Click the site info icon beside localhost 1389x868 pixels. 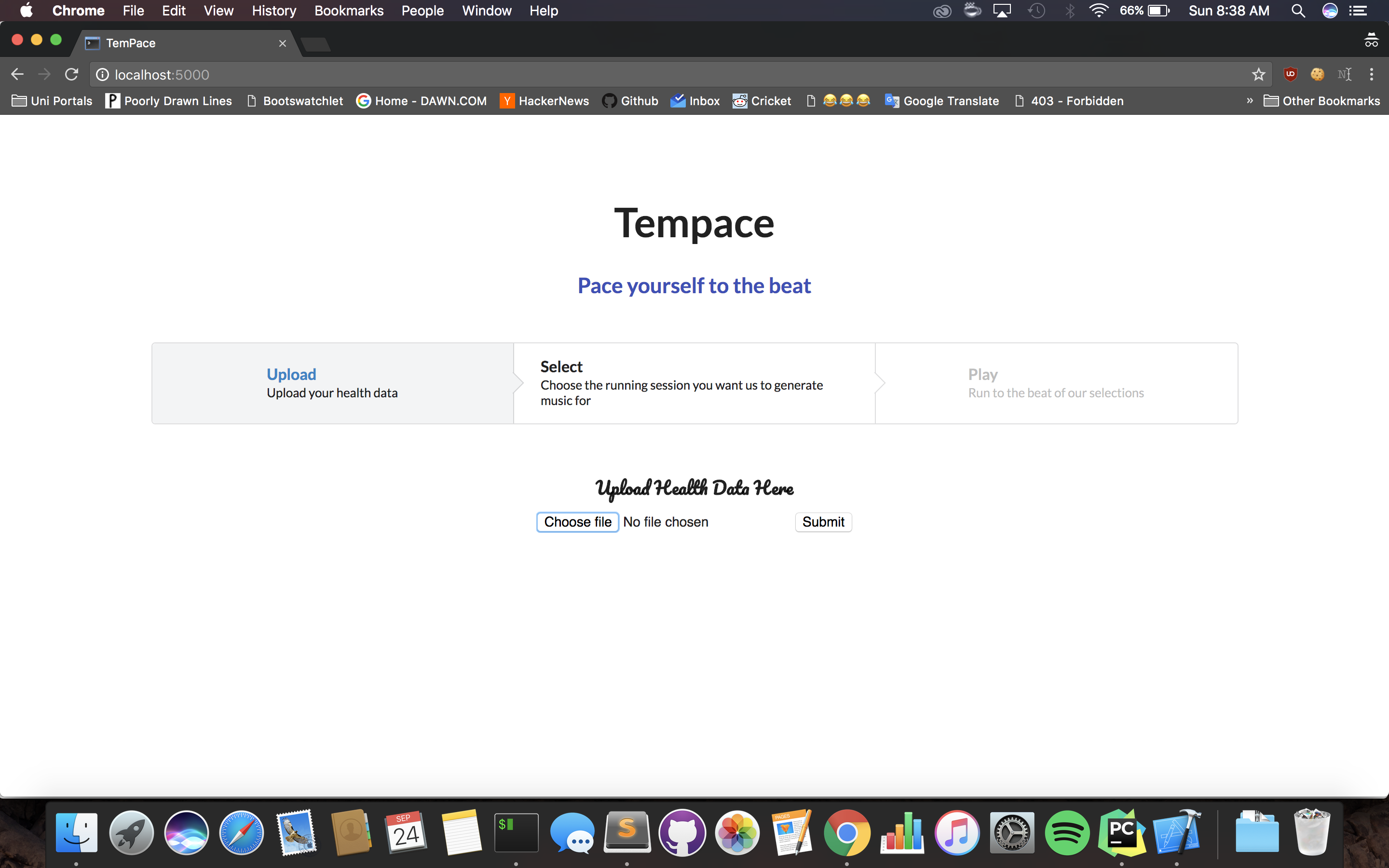click(102, 75)
